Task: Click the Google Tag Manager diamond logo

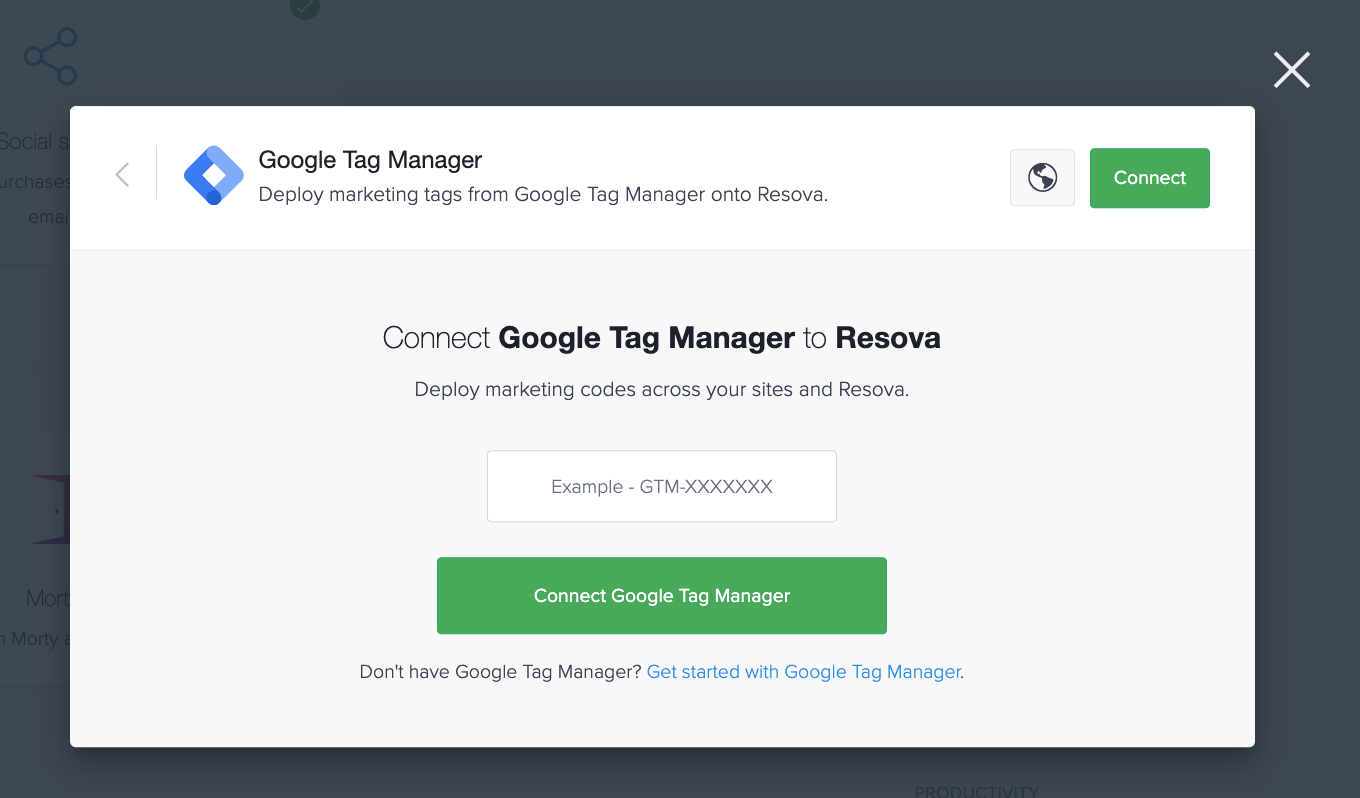Action: [x=213, y=176]
